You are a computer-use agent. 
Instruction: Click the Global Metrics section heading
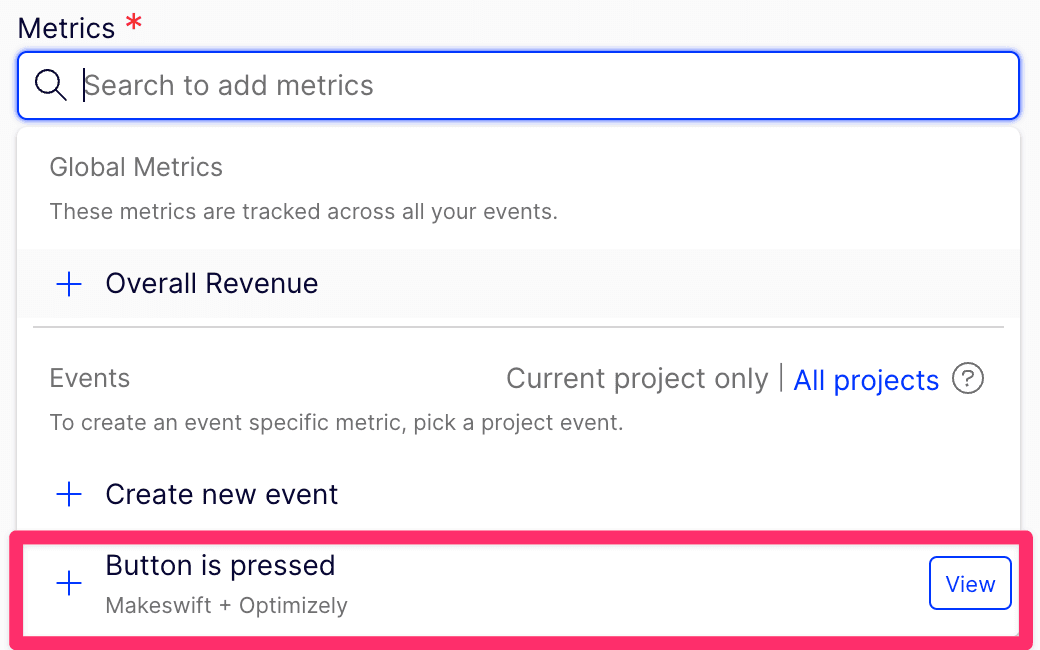(136, 167)
